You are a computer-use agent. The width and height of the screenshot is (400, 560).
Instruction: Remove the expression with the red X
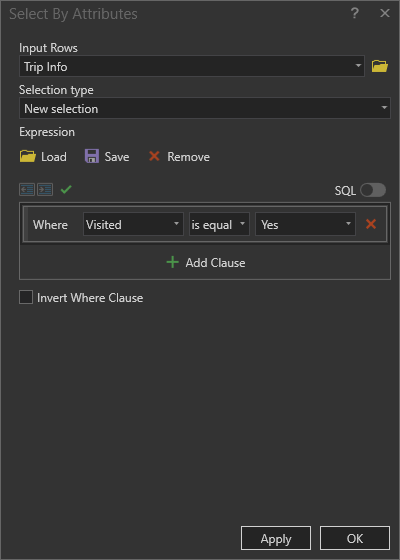pyautogui.click(x=154, y=156)
